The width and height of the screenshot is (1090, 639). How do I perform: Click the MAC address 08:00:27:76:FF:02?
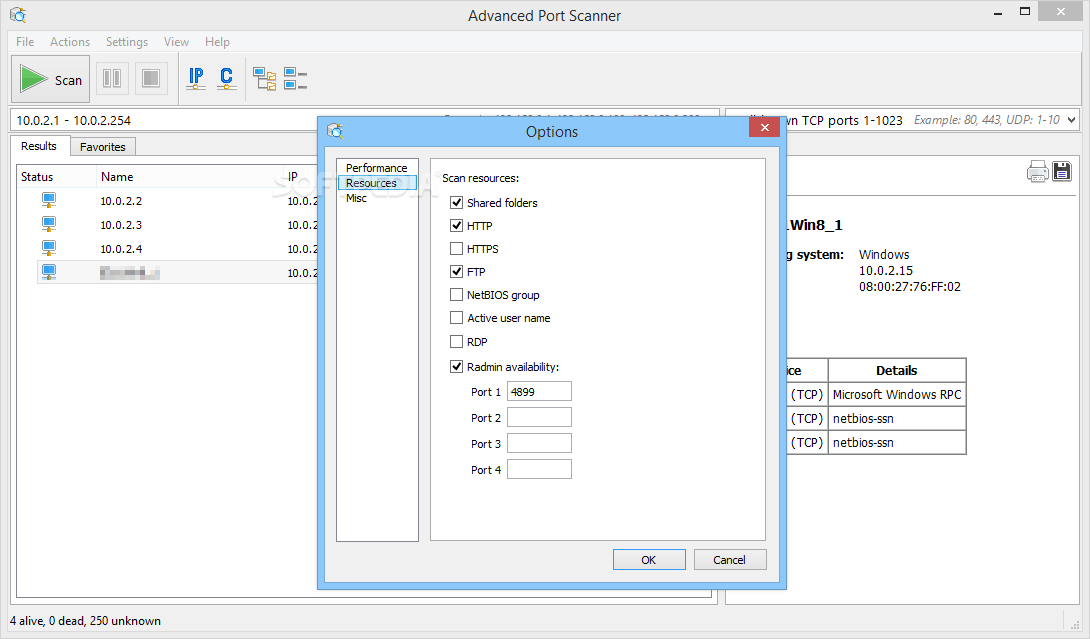[x=910, y=286]
